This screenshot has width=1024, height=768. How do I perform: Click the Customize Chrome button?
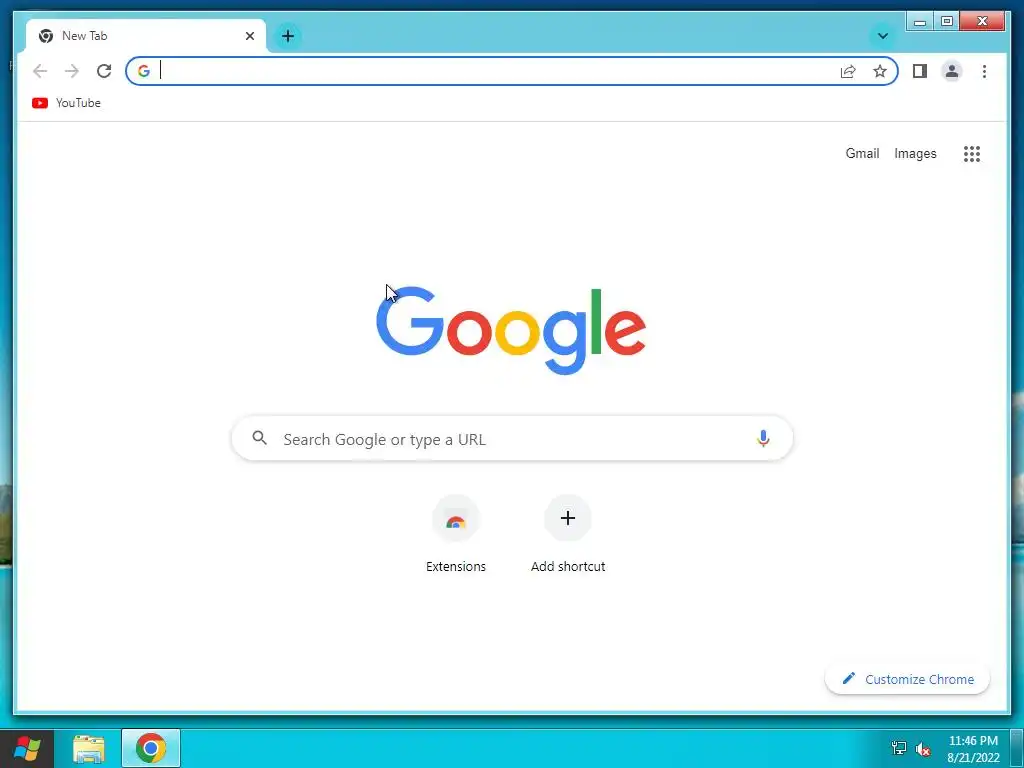point(907,679)
